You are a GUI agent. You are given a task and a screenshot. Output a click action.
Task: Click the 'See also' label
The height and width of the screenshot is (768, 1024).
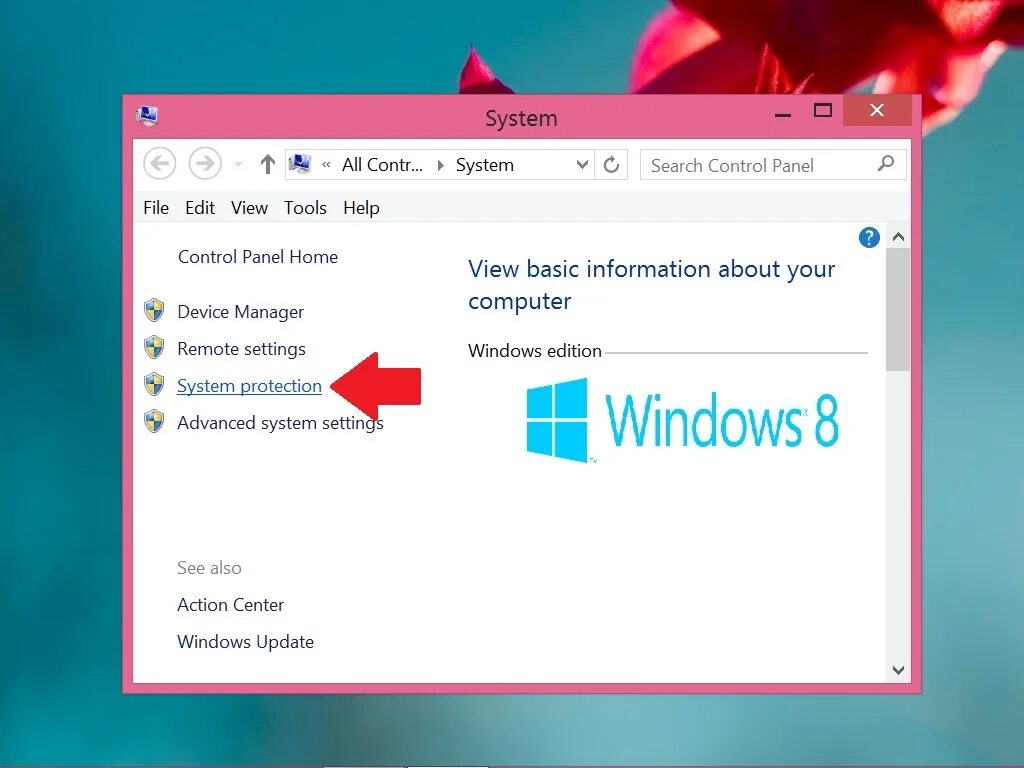coord(209,568)
